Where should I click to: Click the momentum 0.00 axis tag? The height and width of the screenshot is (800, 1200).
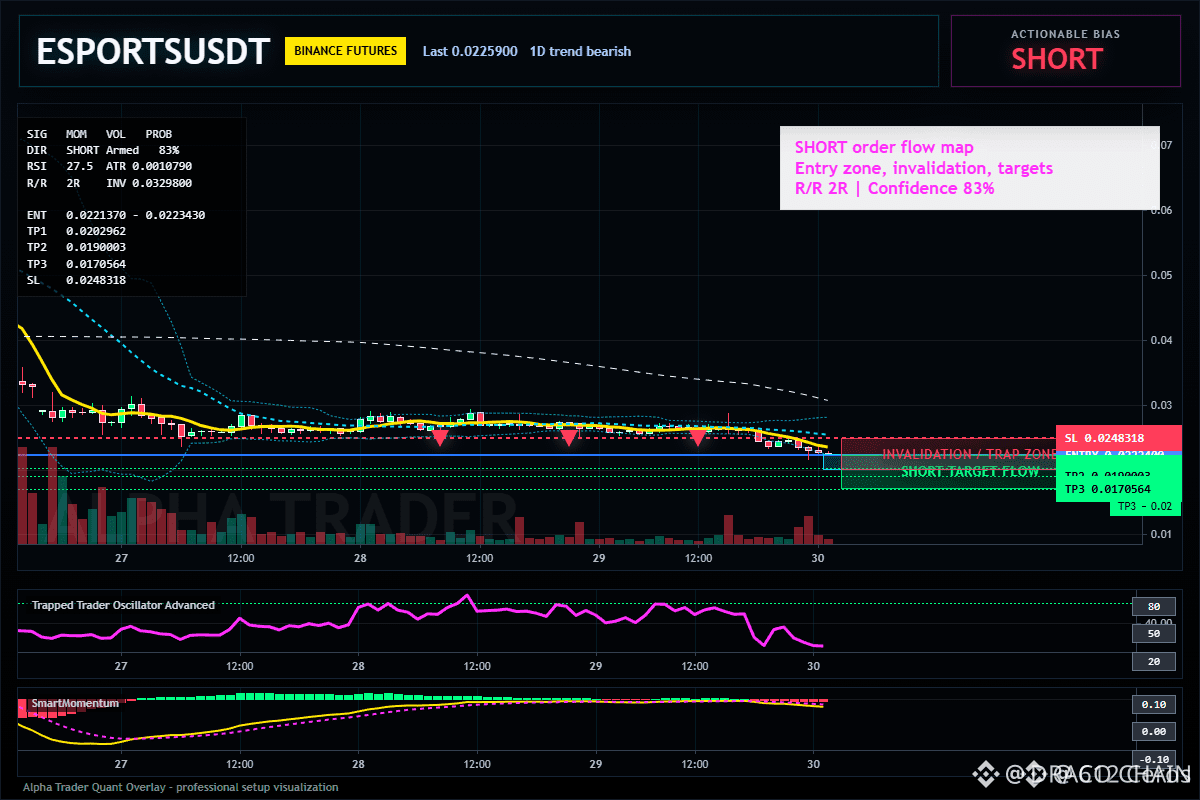tap(1152, 732)
